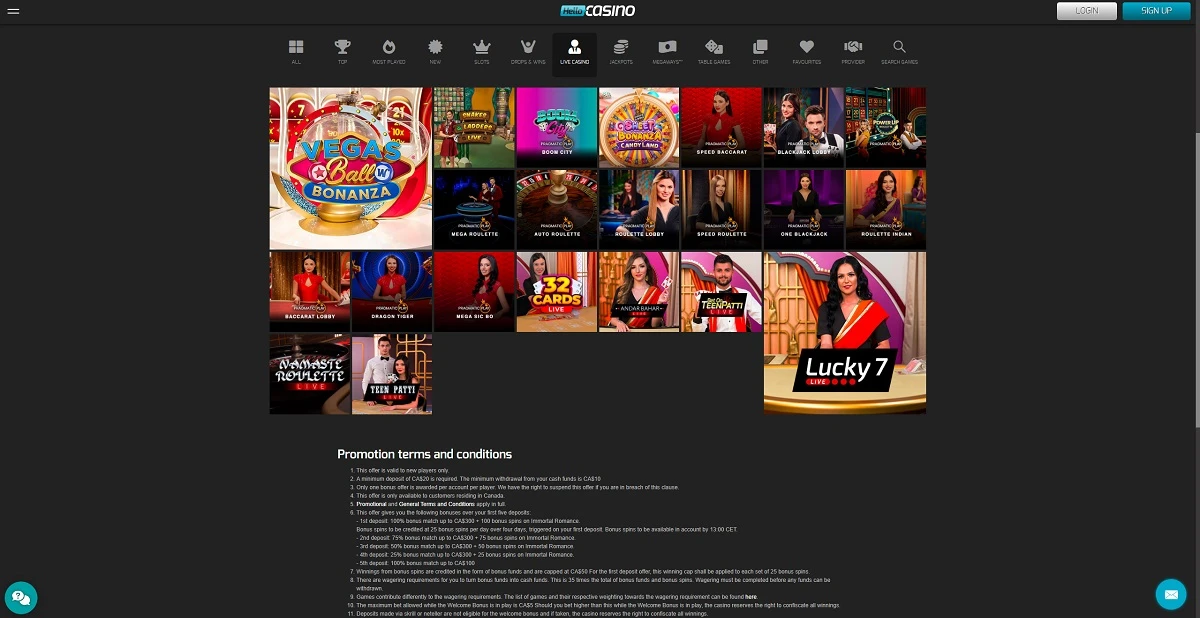This screenshot has height=618, width=1200.
Task: Open the Teen Patti Live game
Action: (x=392, y=374)
